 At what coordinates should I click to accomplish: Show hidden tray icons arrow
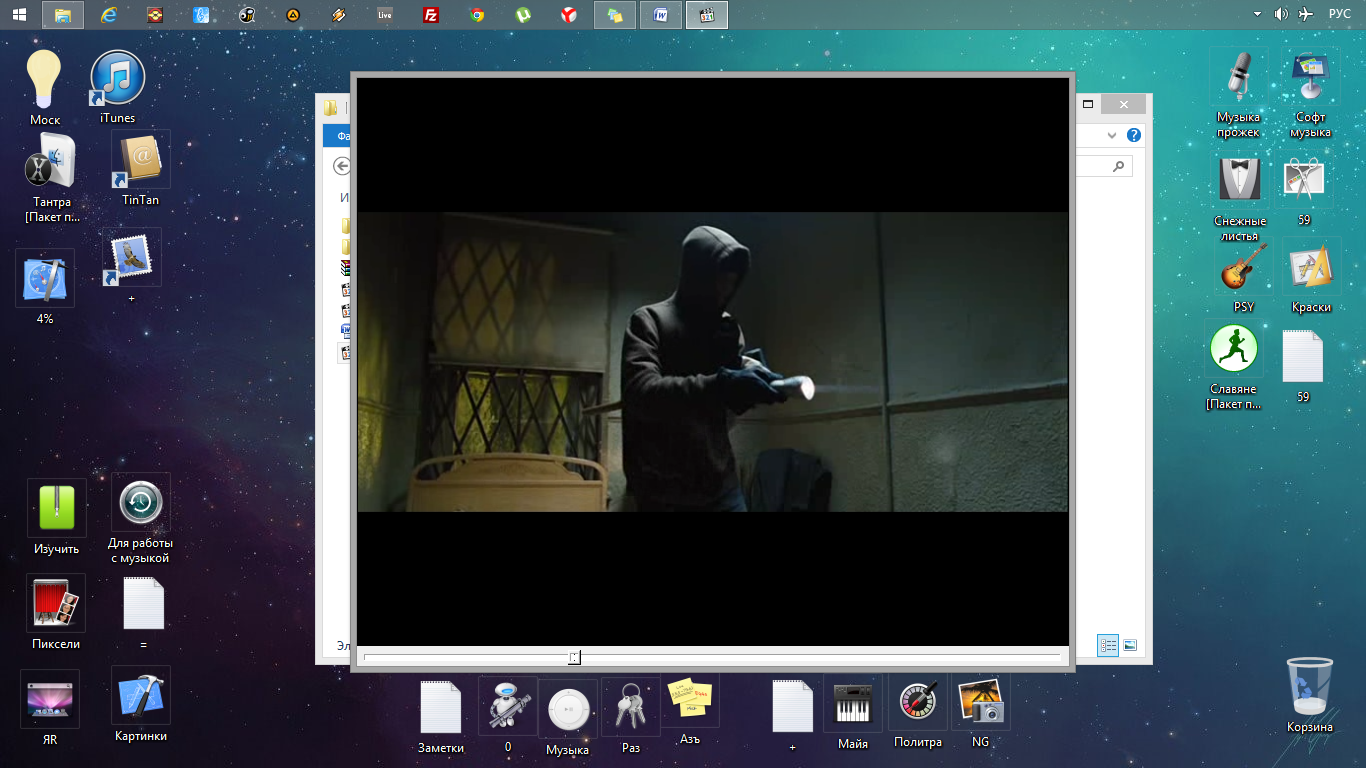click(1257, 14)
